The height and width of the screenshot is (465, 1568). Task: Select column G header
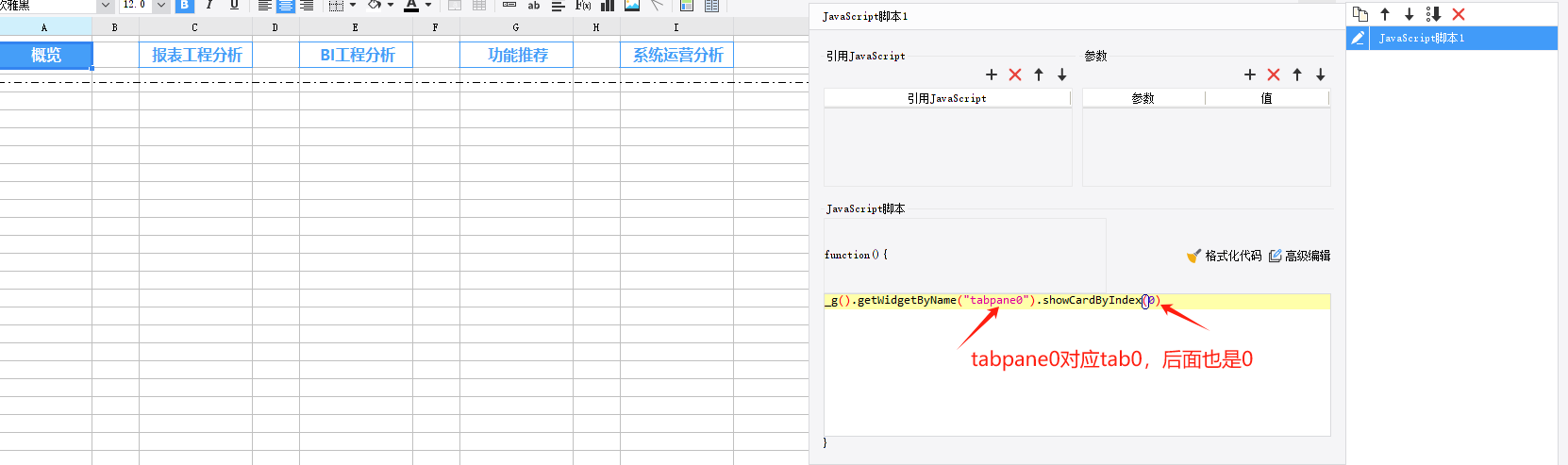[x=516, y=27]
